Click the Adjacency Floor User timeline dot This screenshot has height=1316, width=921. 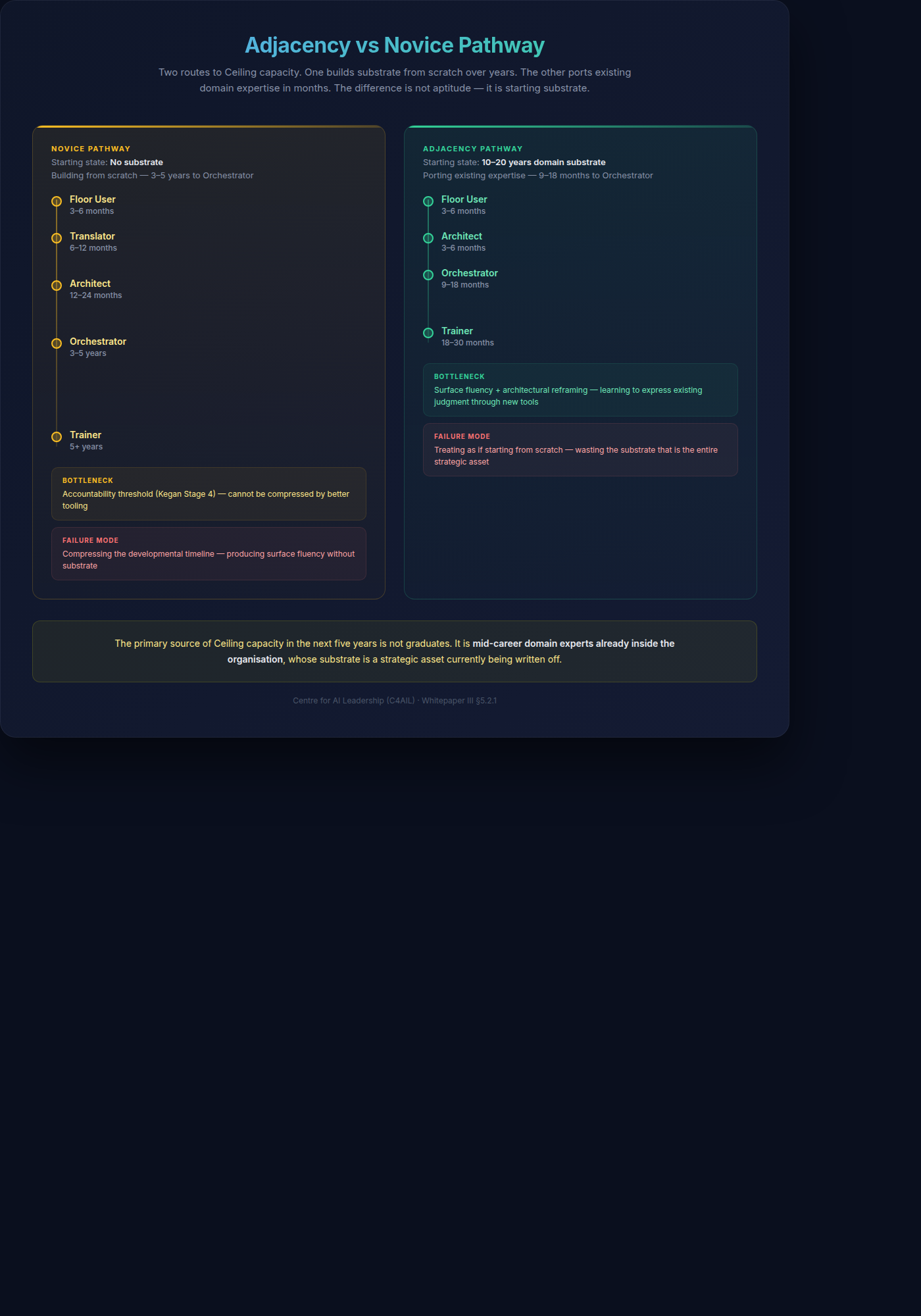(428, 201)
